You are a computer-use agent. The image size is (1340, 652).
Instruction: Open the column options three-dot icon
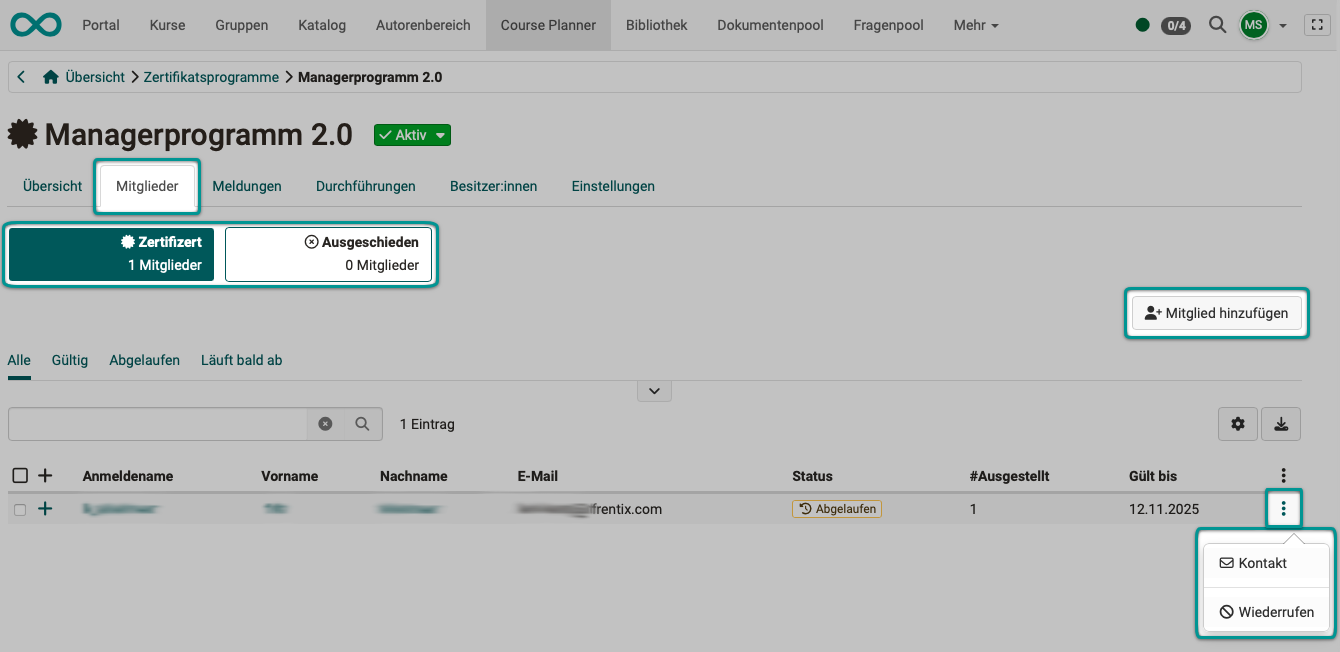[x=1283, y=476]
